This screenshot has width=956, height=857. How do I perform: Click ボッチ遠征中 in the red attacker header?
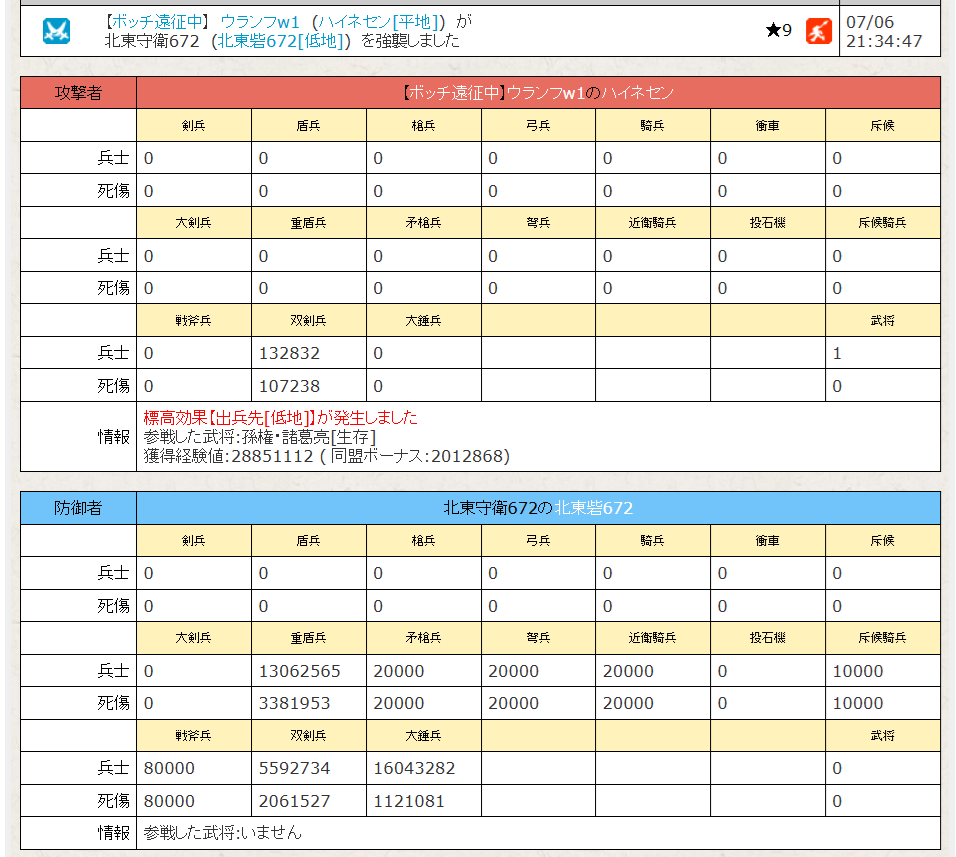click(x=454, y=93)
